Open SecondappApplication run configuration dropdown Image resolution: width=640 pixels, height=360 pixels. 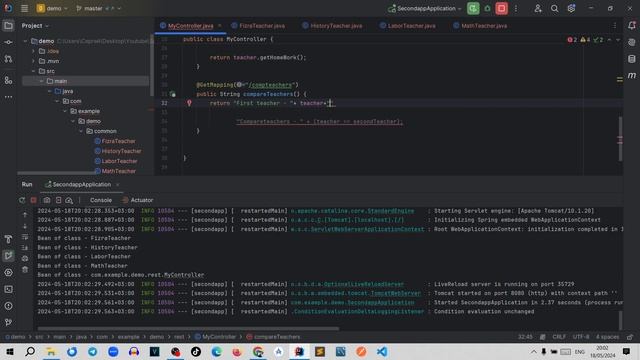point(425,9)
